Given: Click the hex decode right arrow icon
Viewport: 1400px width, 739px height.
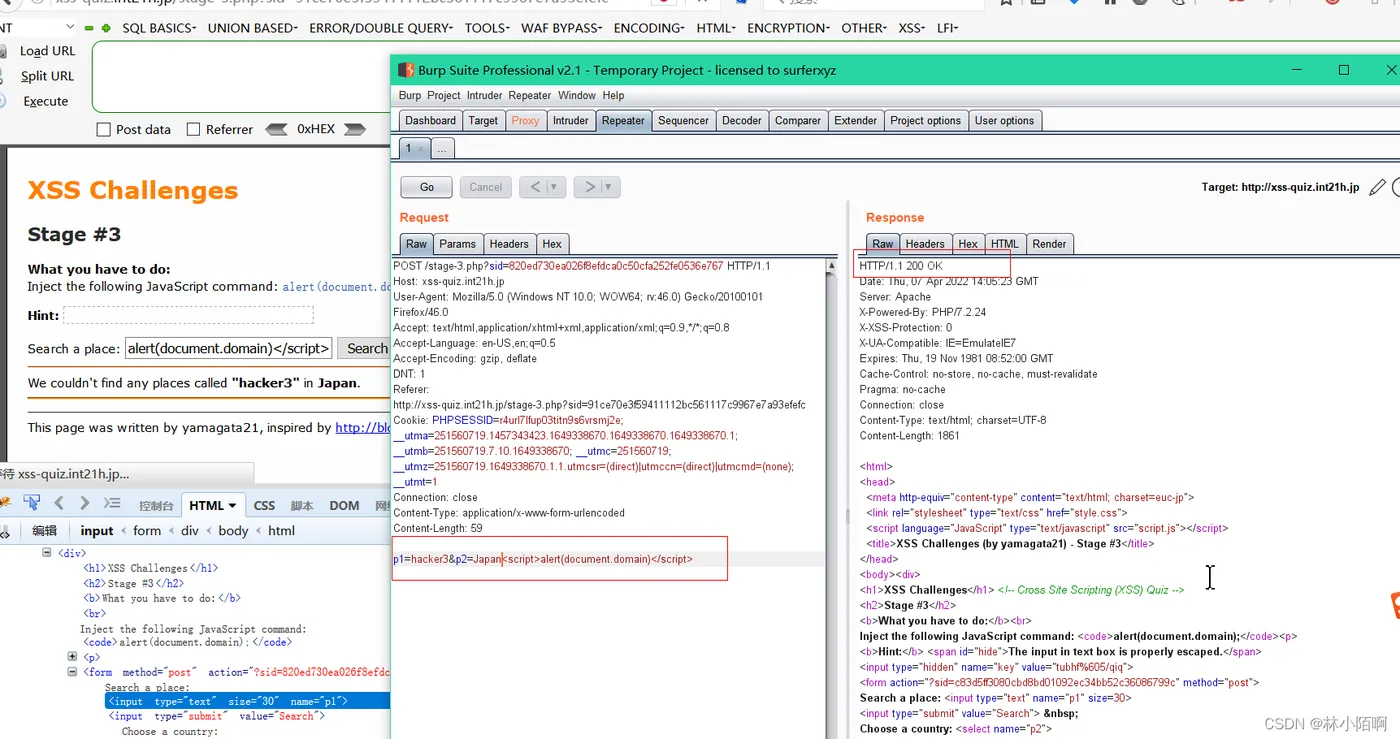Looking at the screenshot, I should pyautogui.click(x=354, y=129).
